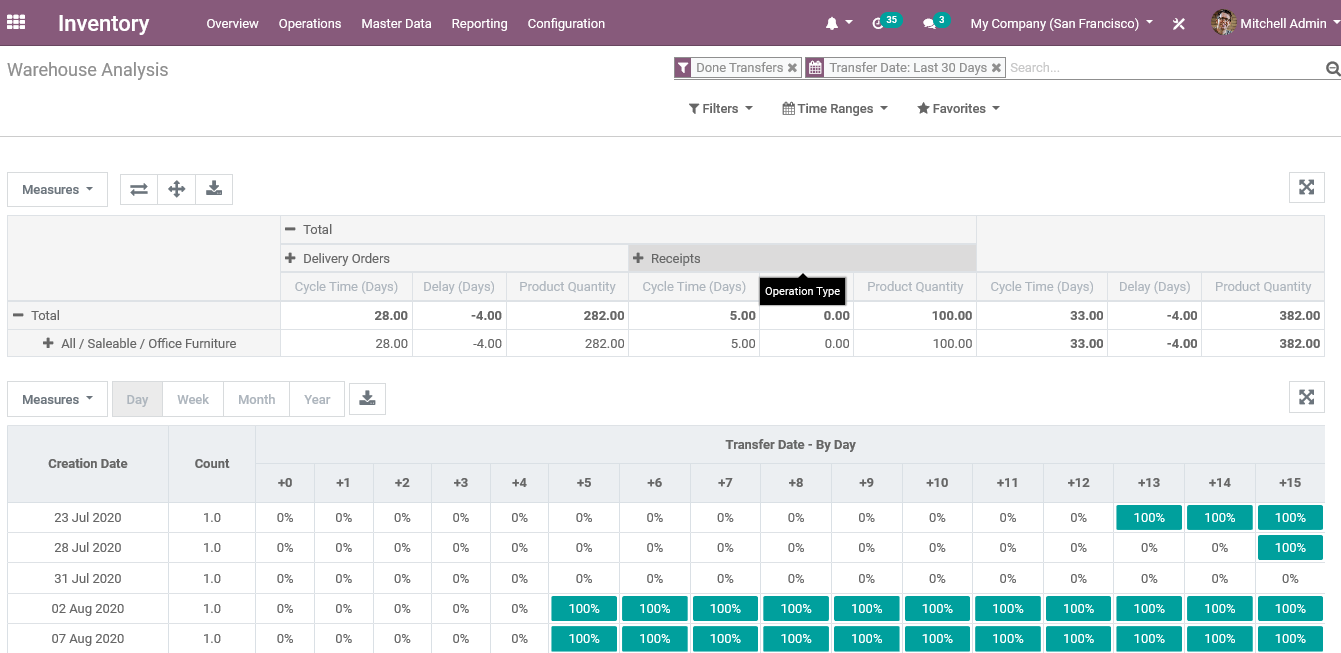Click Mitchell Admin avatar picture

coord(1223,22)
